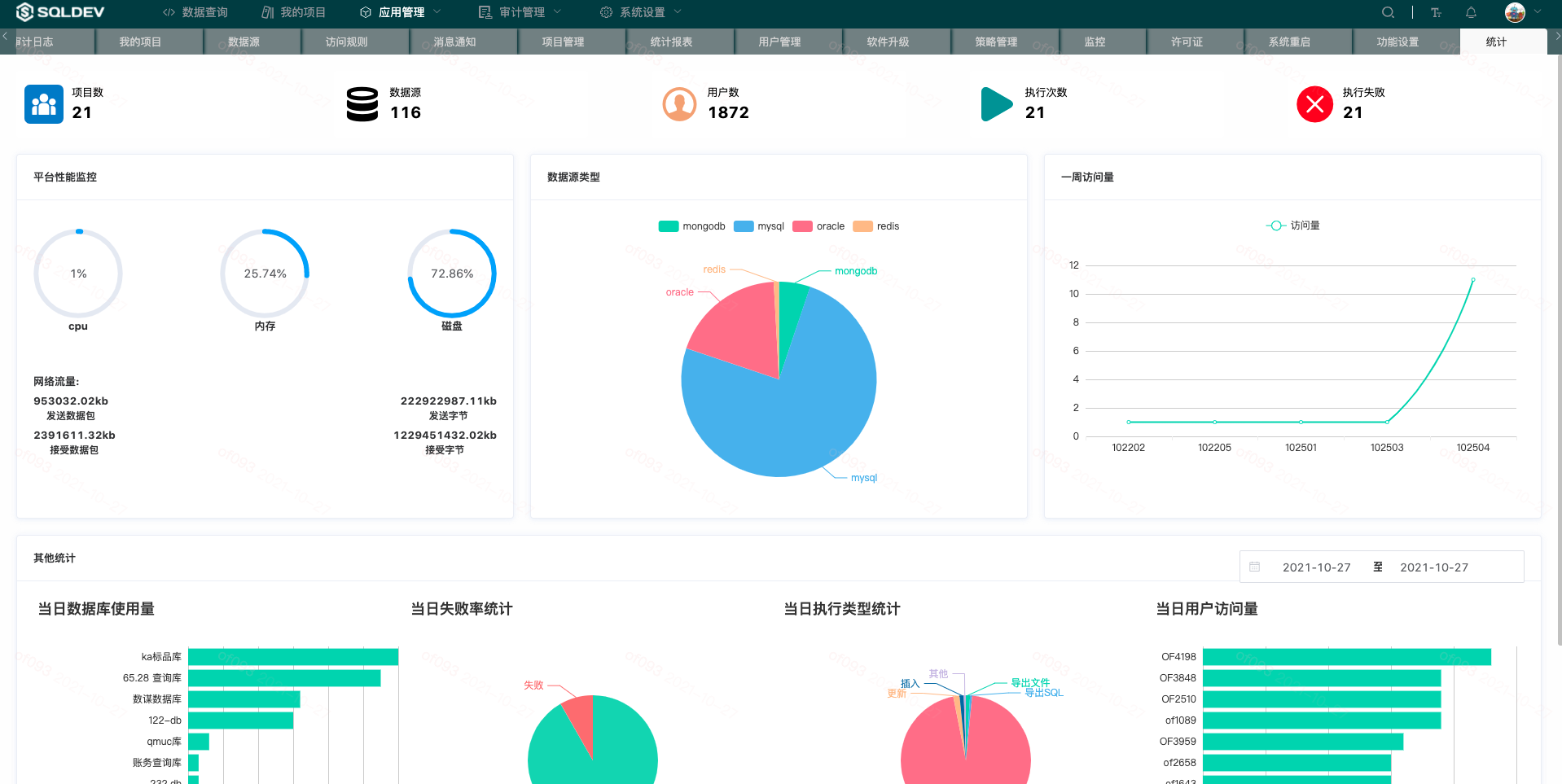Expand the 审计管理 dropdown menu
The image size is (1562, 784).
[520, 12]
